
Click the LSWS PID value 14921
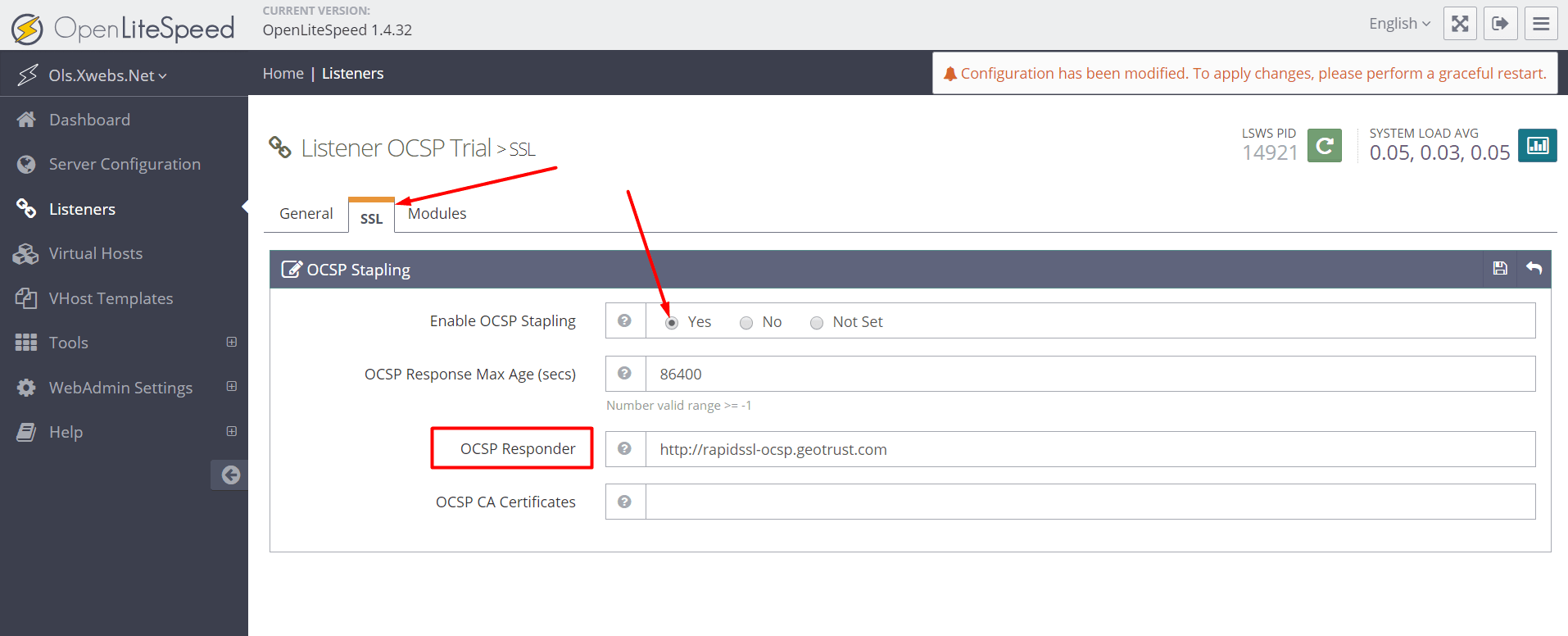1270,152
